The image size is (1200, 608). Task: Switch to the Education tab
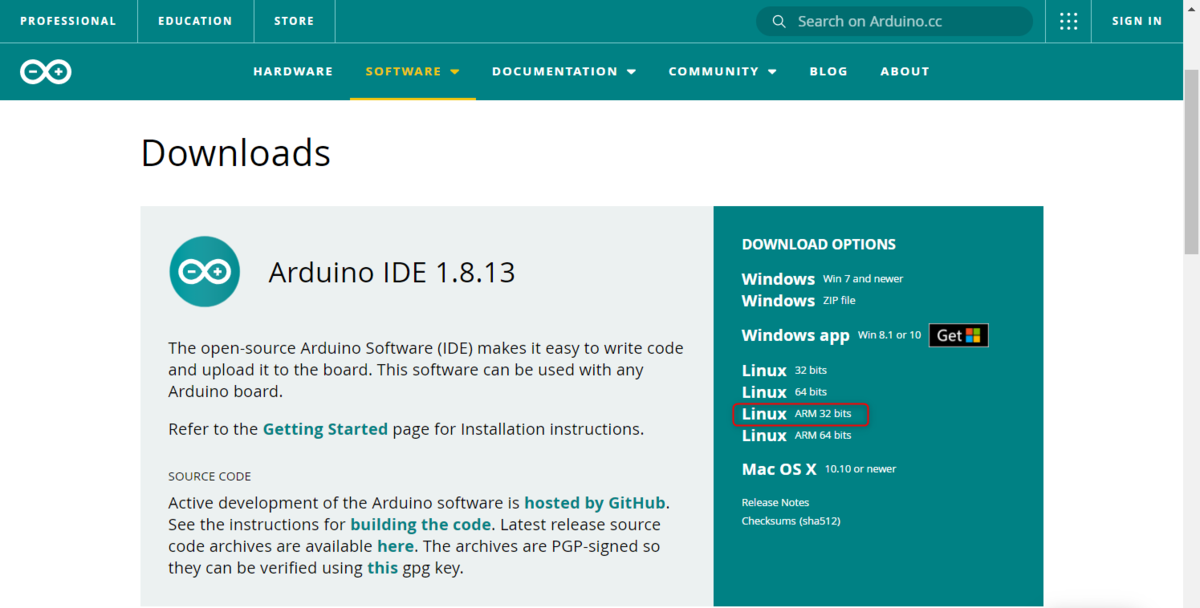(x=195, y=21)
